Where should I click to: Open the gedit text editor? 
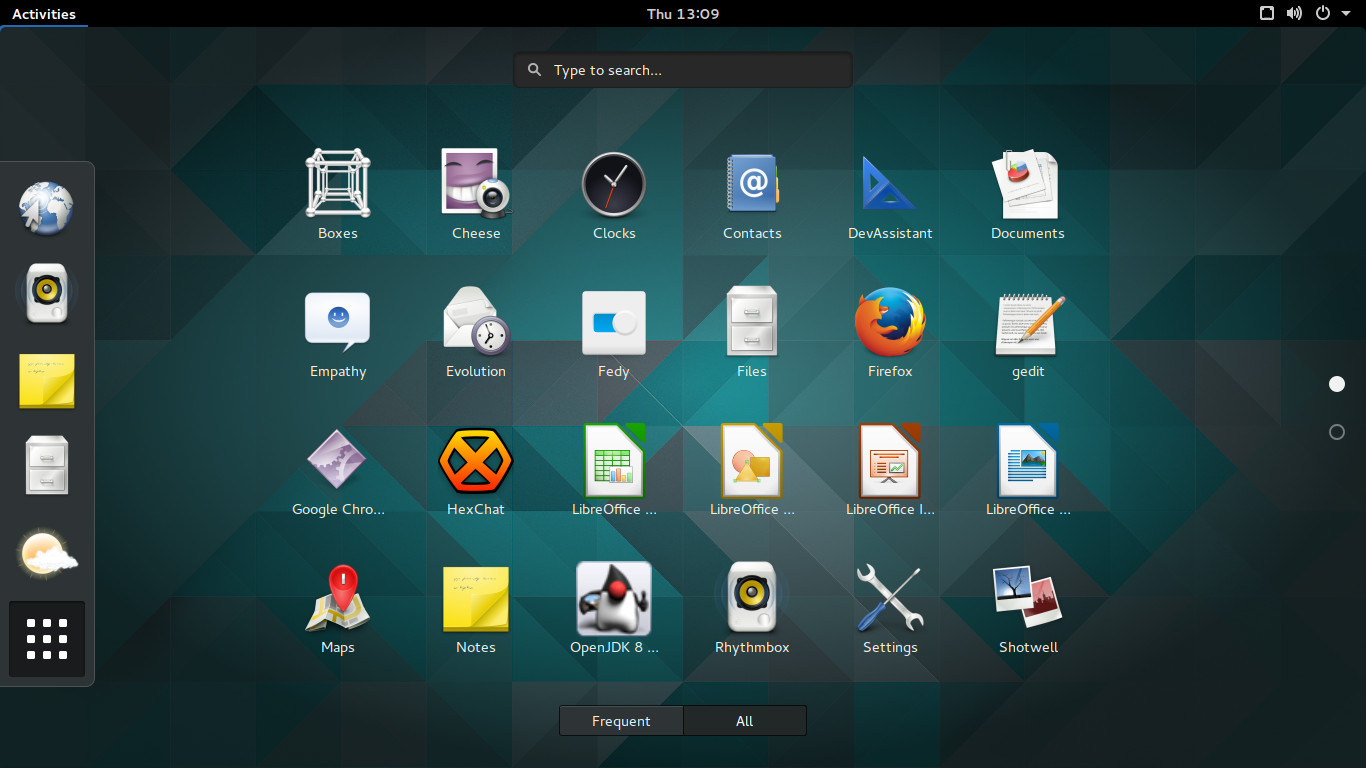point(1028,323)
